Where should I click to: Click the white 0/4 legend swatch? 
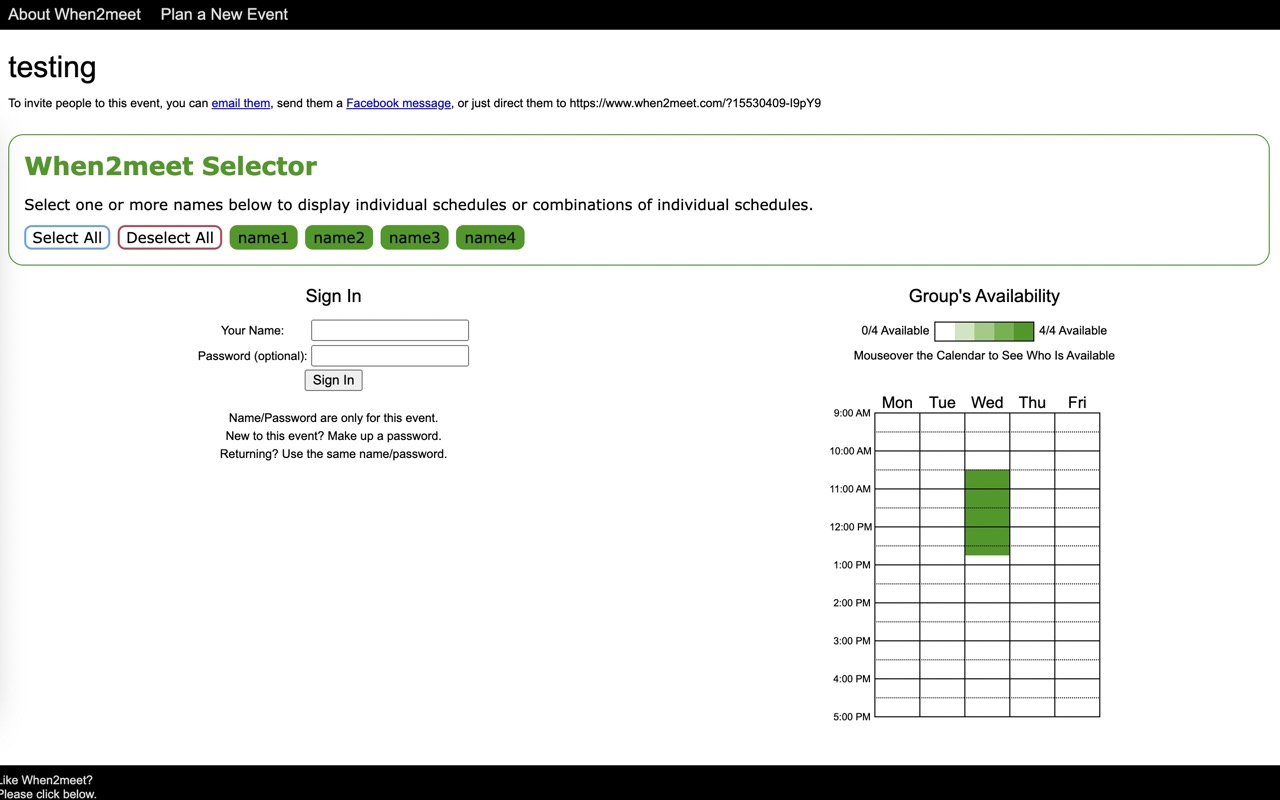(x=945, y=331)
